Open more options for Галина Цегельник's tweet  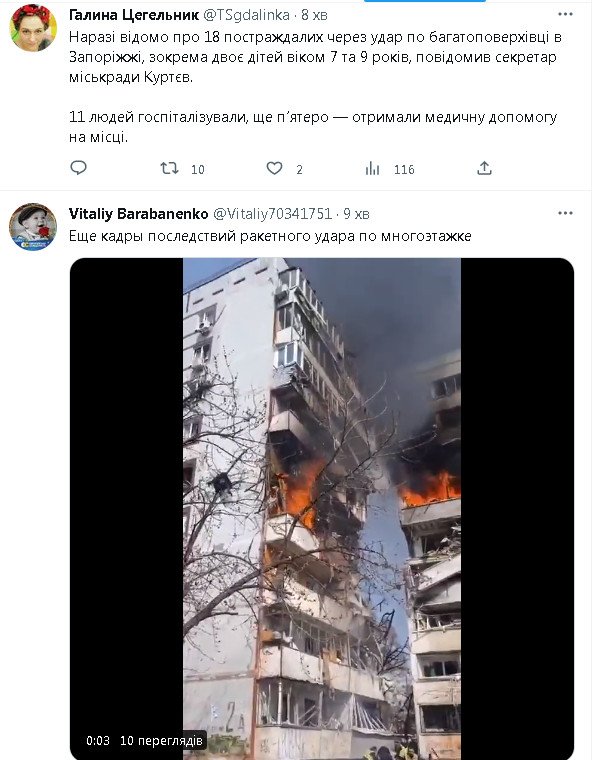(x=565, y=15)
